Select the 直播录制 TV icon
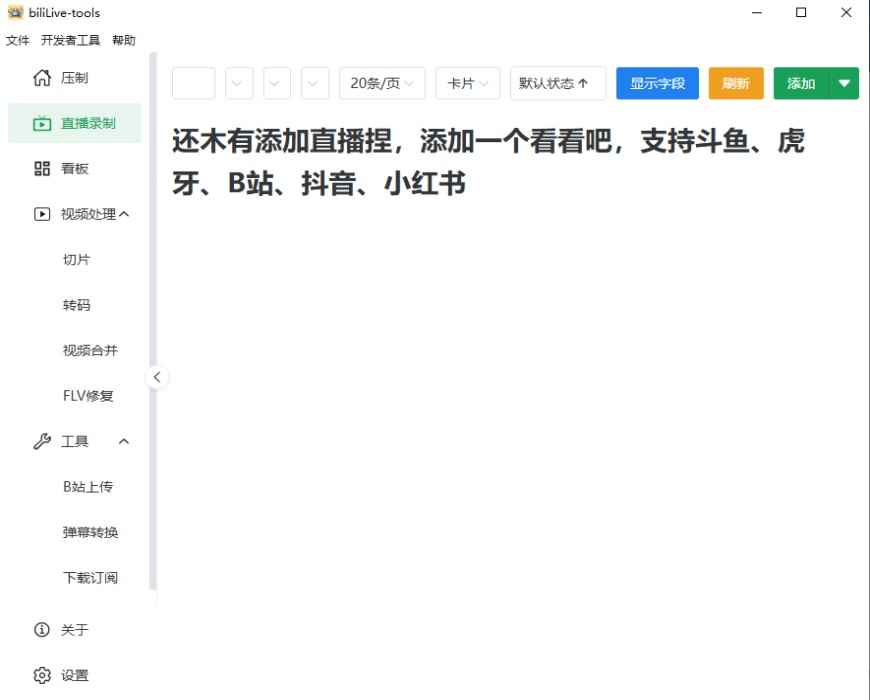Viewport: 870px width, 700px height. [42, 123]
